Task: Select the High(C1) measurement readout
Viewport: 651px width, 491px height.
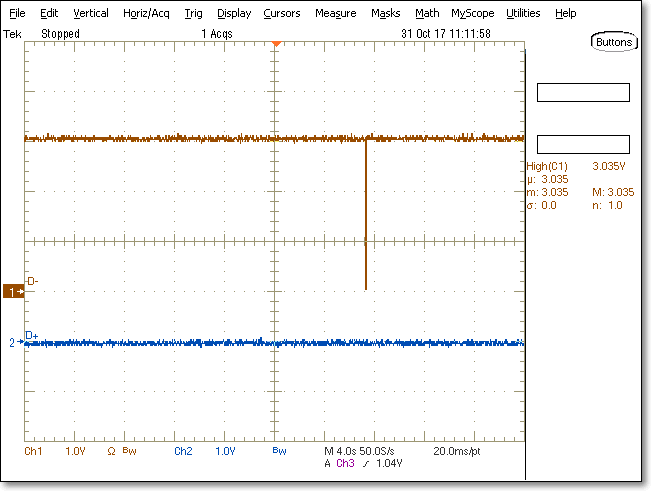Action: pos(546,166)
